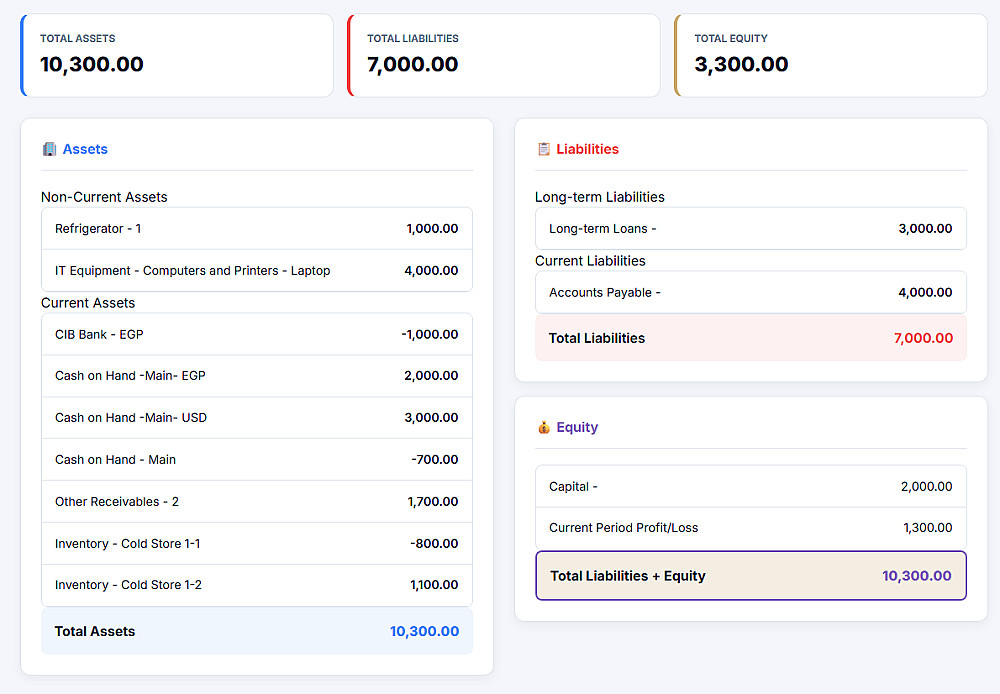Open the Total Assets summary card

point(177,55)
